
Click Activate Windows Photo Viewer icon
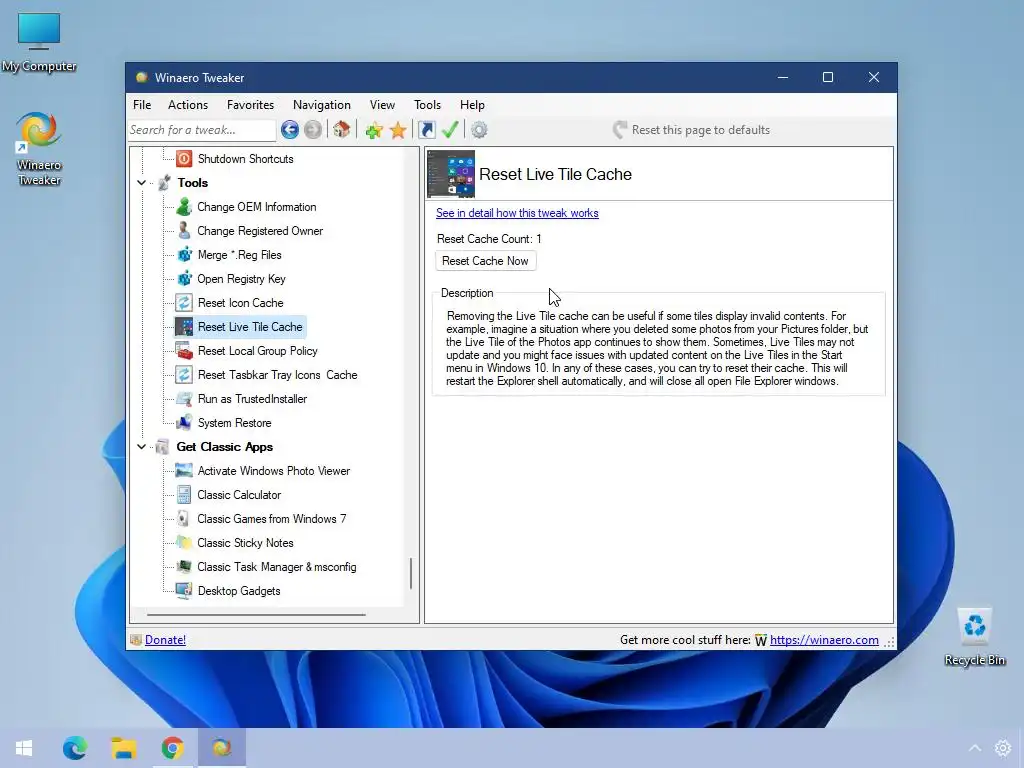(x=184, y=471)
